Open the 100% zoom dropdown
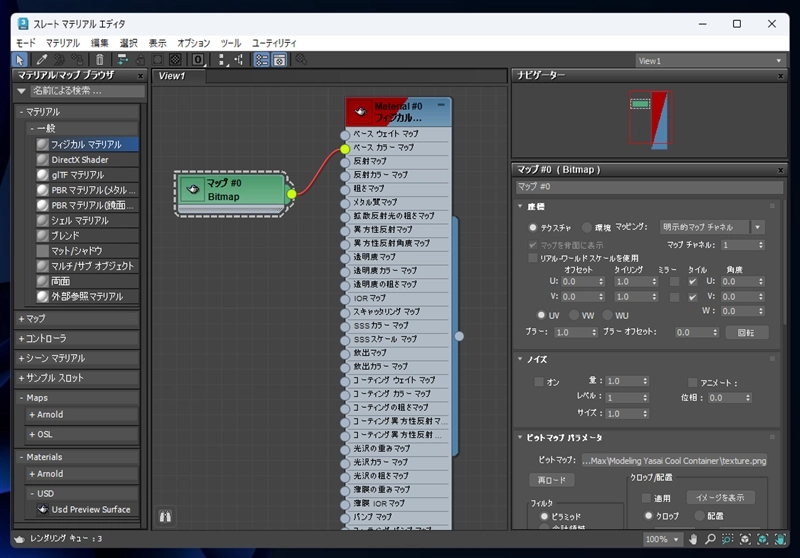The image size is (800, 558). [662, 539]
